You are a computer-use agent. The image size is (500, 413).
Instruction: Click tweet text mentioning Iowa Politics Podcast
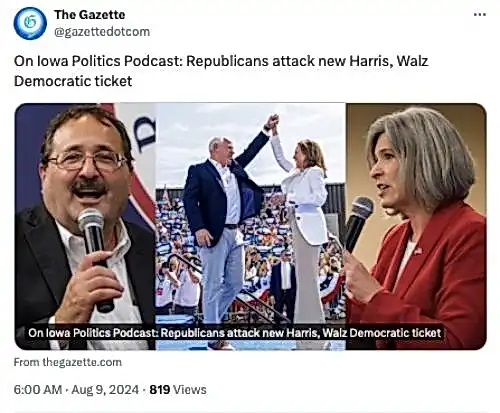(221, 71)
